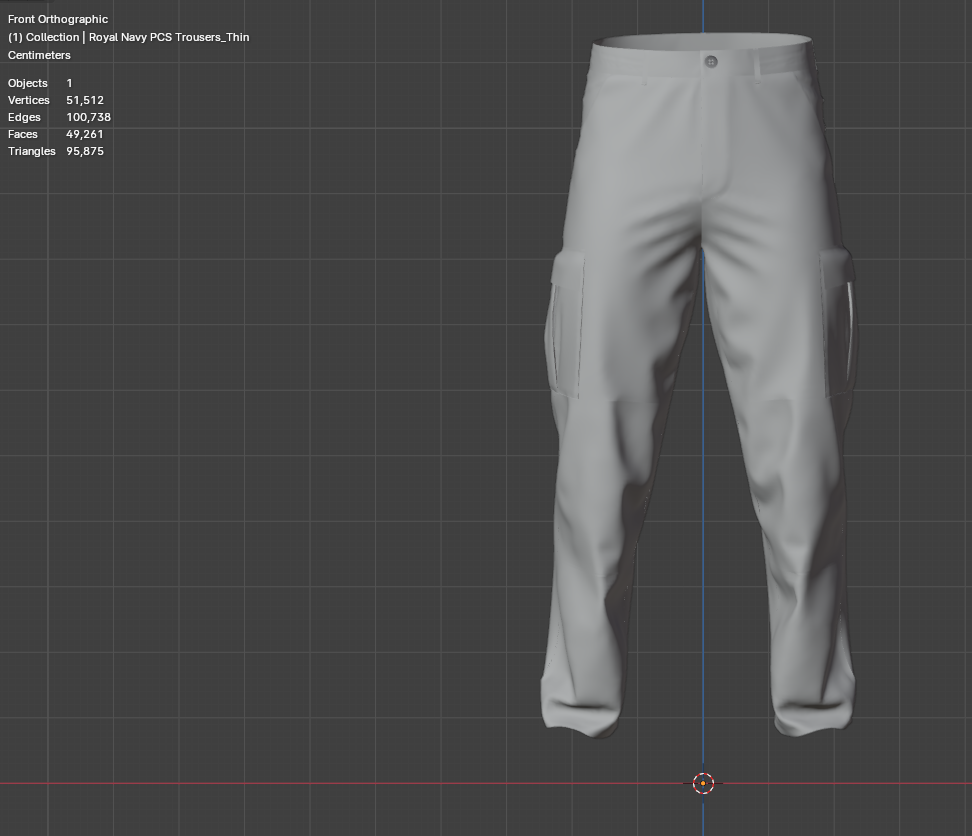Image resolution: width=972 pixels, height=836 pixels.
Task: Click the Vertices count '51,512'
Action: click(85, 100)
